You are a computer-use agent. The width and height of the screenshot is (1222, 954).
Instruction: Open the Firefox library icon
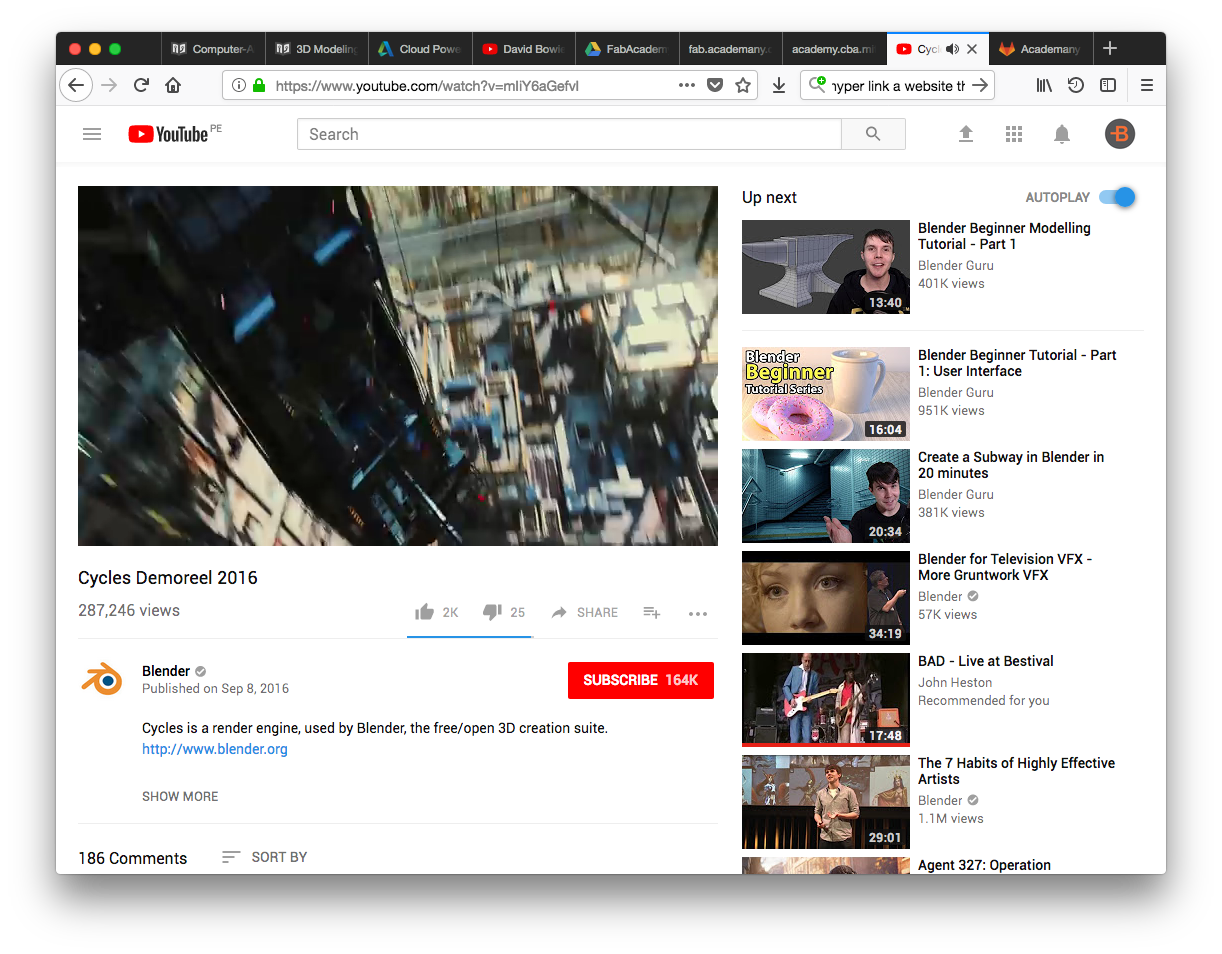coord(1044,85)
